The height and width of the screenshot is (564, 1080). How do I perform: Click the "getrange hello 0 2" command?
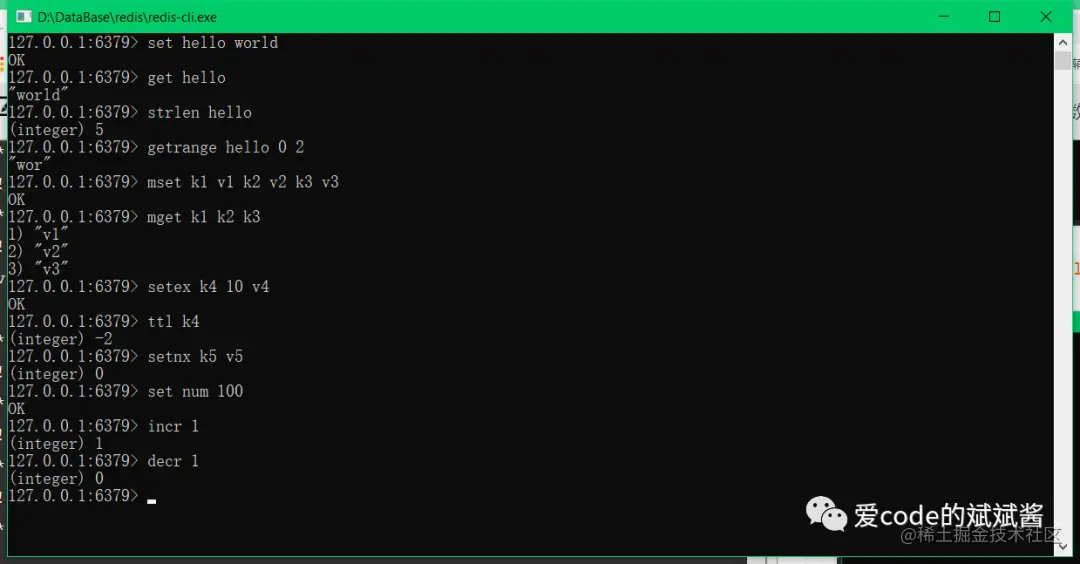coord(225,147)
